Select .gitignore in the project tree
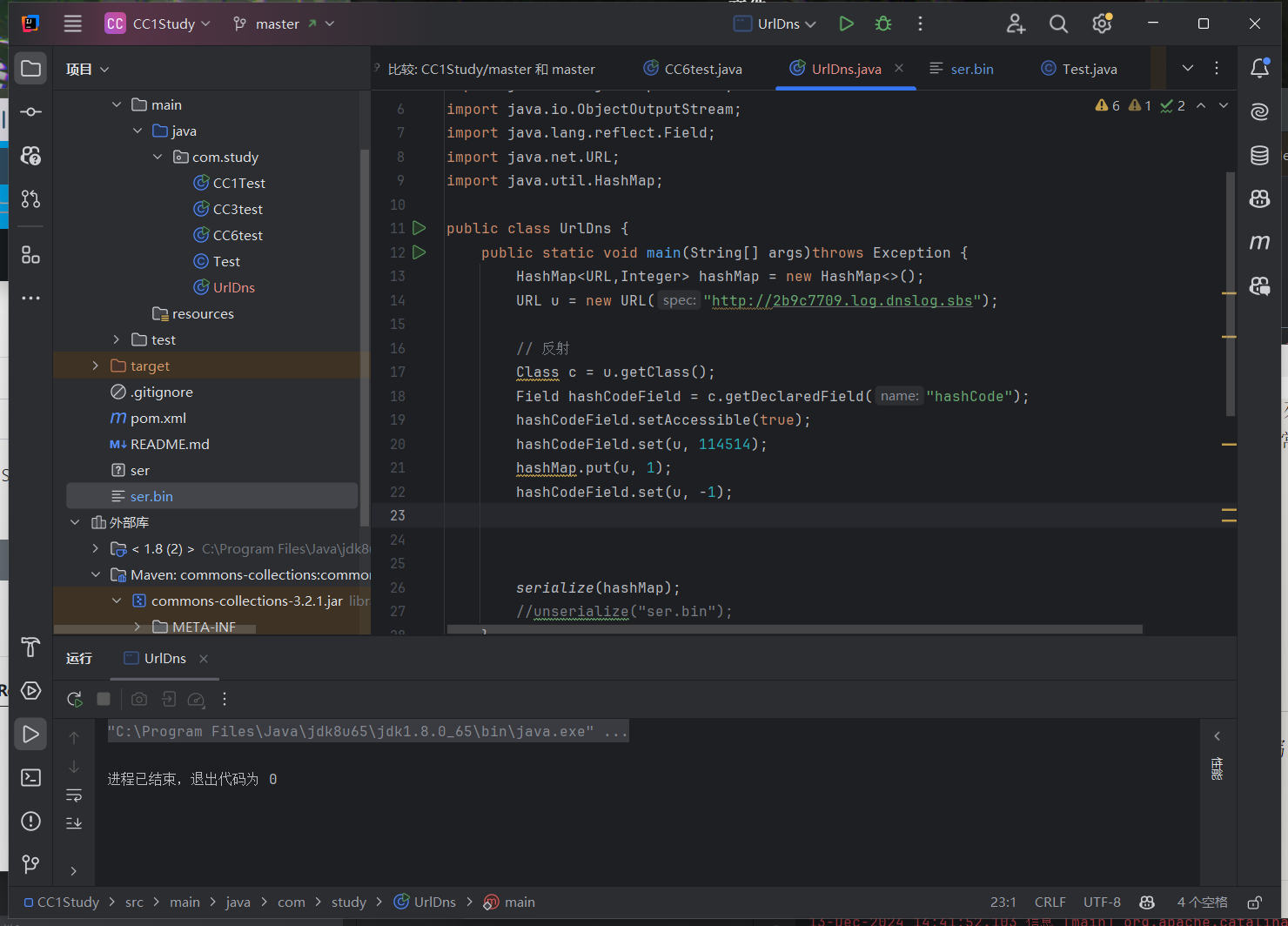Screen dimensions: 1288x926 tap(152, 392)
